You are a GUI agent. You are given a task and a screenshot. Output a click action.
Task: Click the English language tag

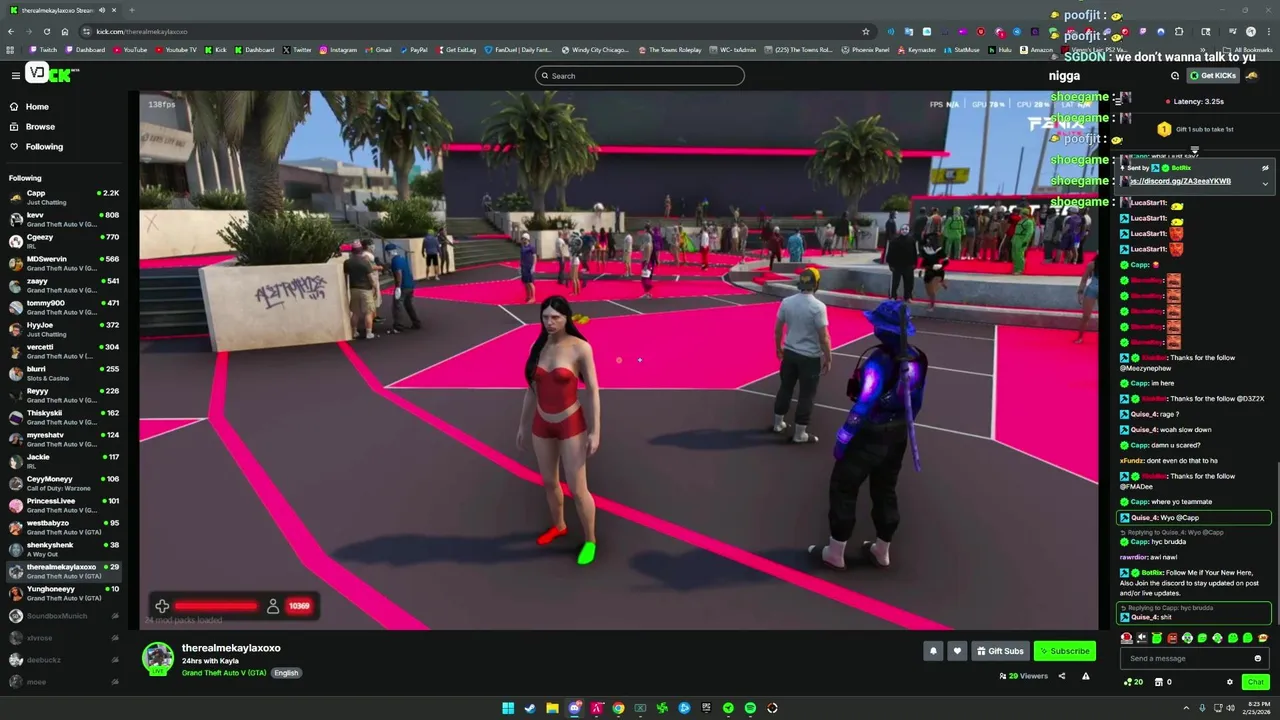point(286,673)
